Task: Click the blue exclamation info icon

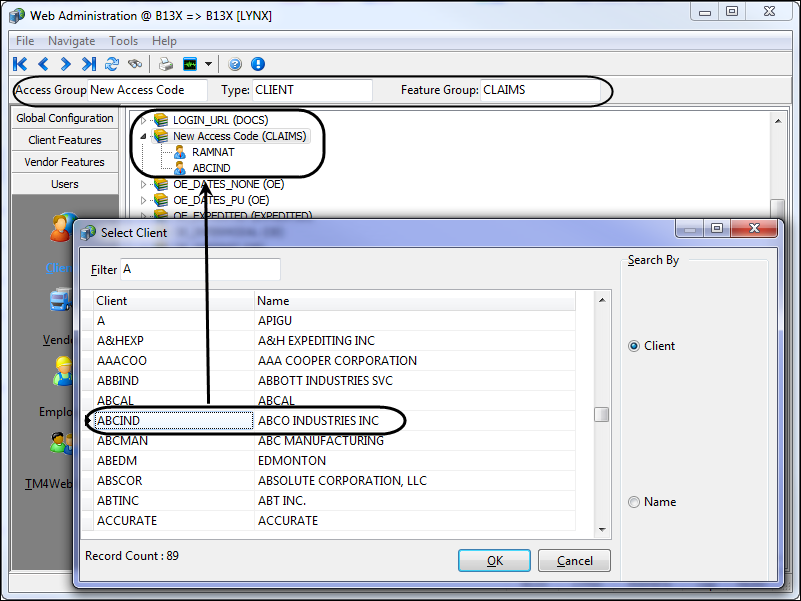Action: [x=258, y=64]
